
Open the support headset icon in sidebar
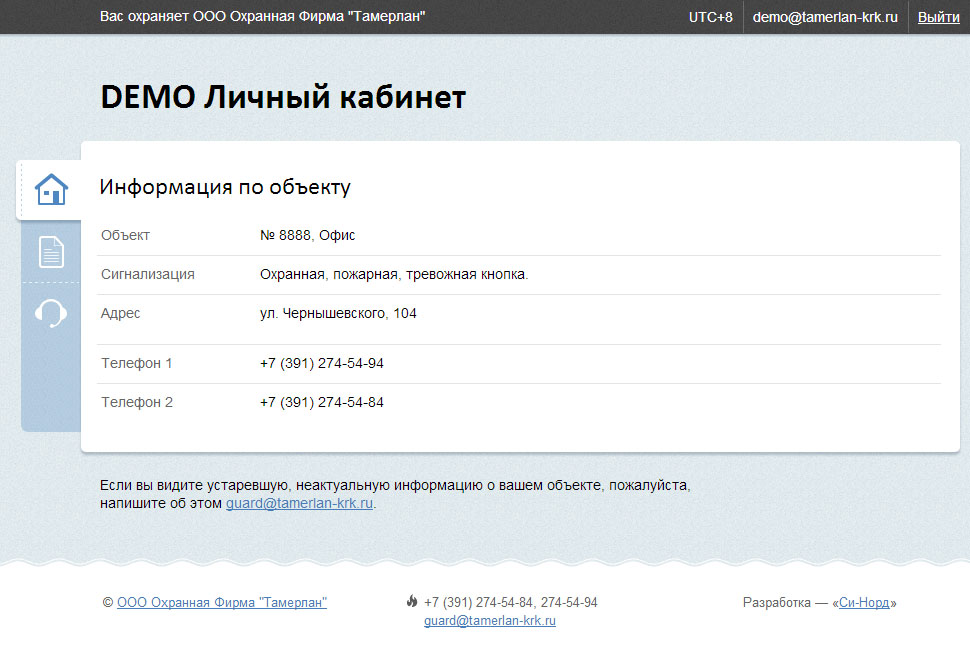51,314
